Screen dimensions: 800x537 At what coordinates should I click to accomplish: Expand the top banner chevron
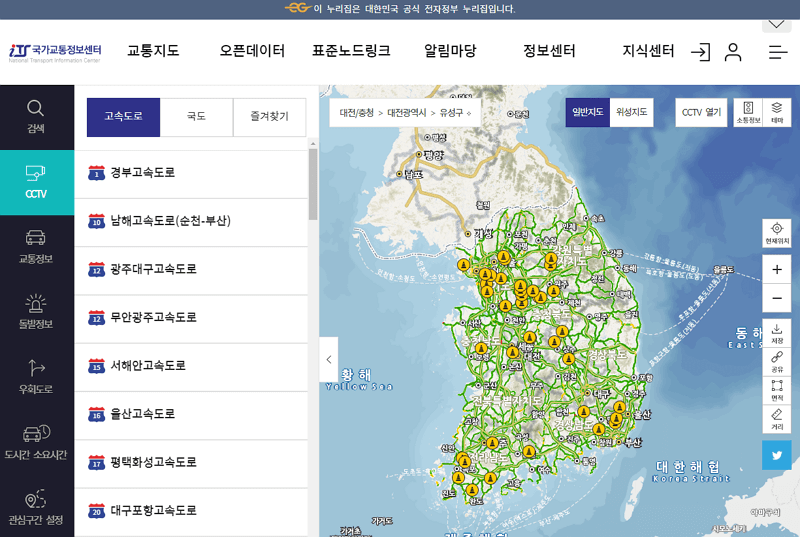(777, 25)
